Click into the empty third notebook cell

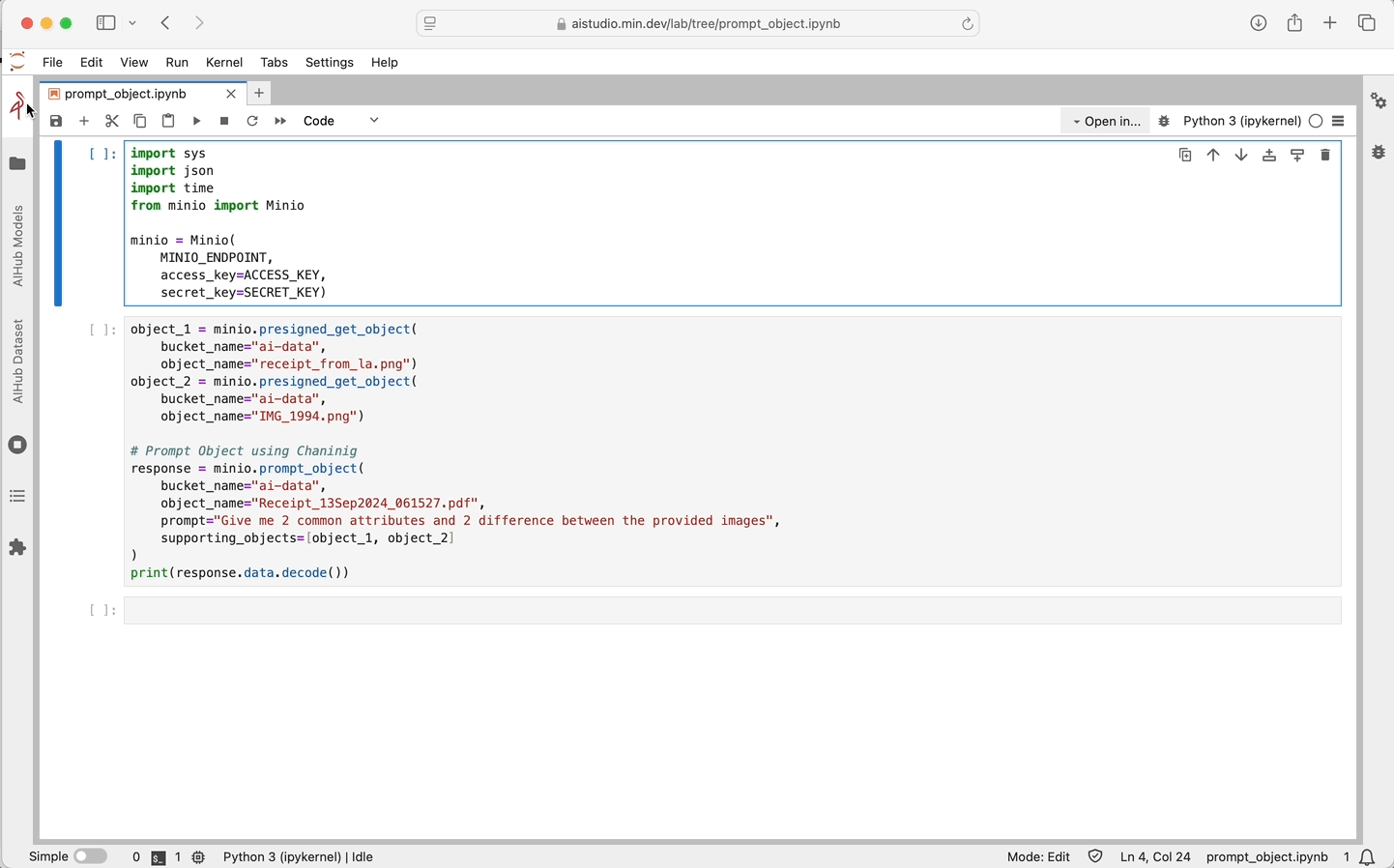(x=732, y=610)
